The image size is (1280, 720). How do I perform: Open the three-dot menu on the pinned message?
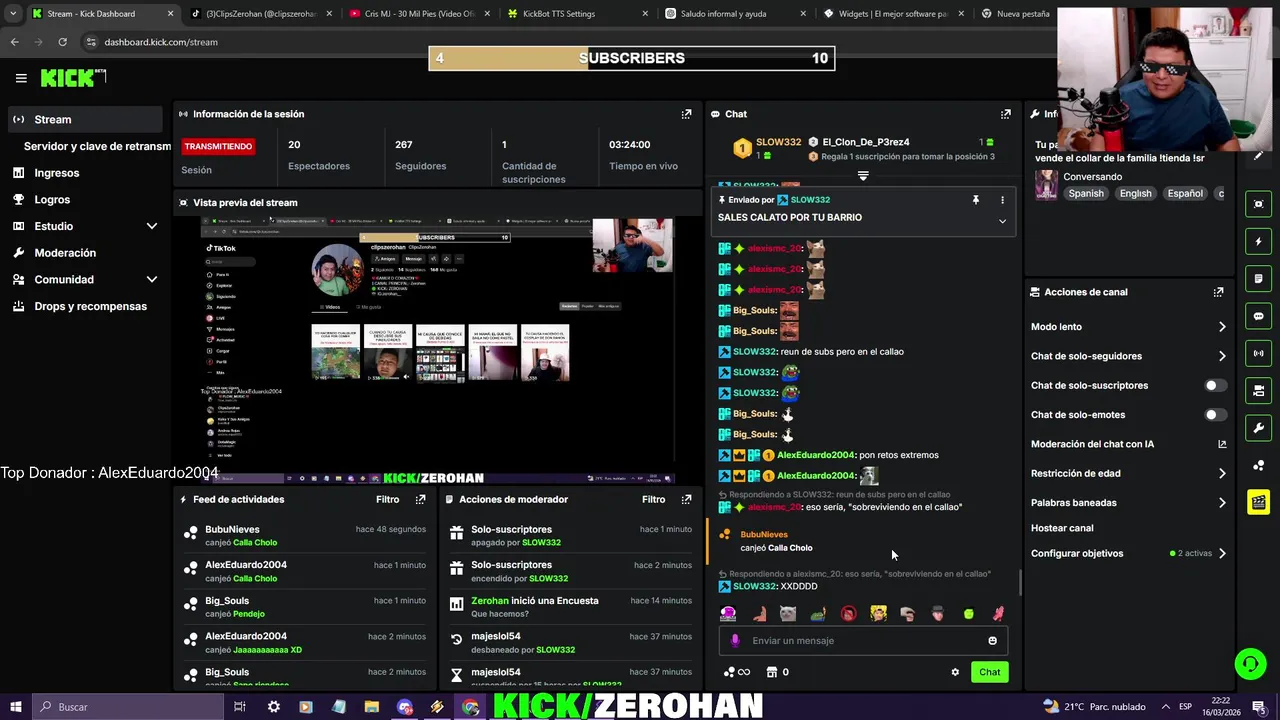tap(1002, 200)
